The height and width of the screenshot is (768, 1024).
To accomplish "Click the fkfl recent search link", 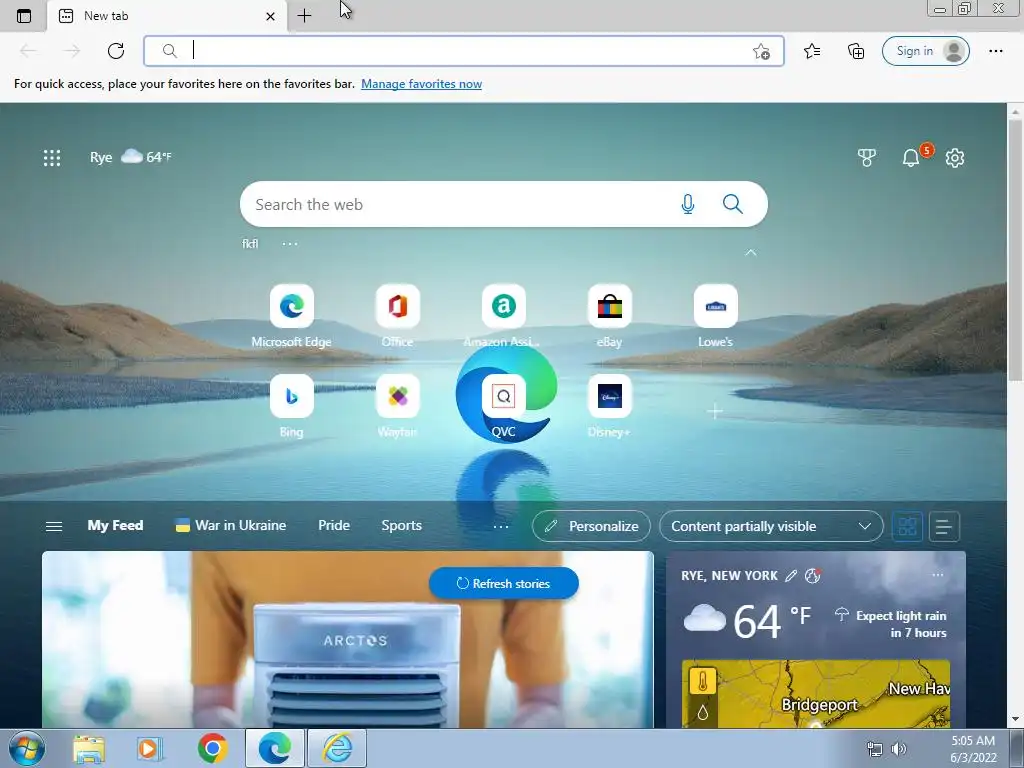I will point(250,244).
